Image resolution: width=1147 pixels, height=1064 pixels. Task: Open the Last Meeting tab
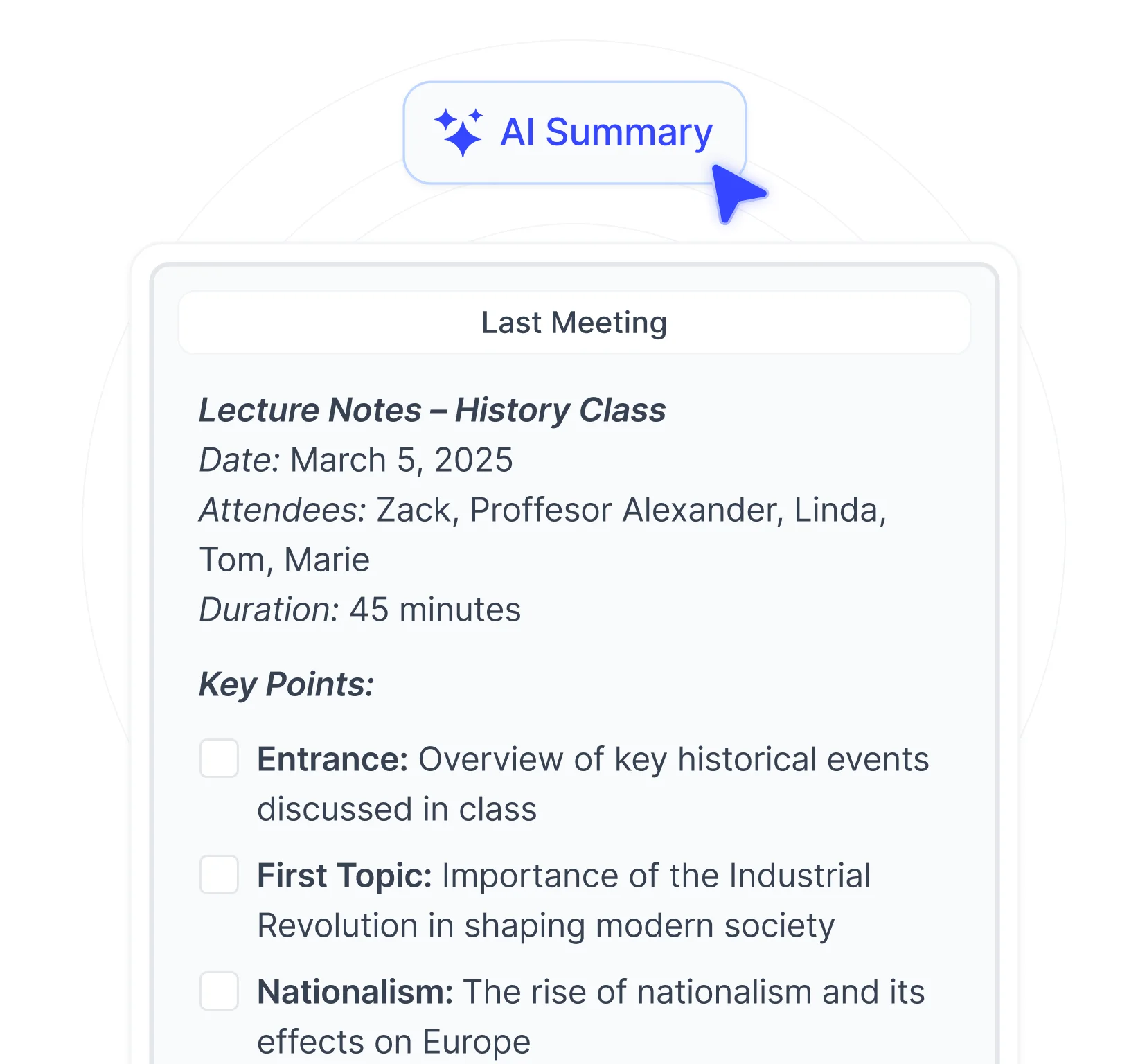574,323
